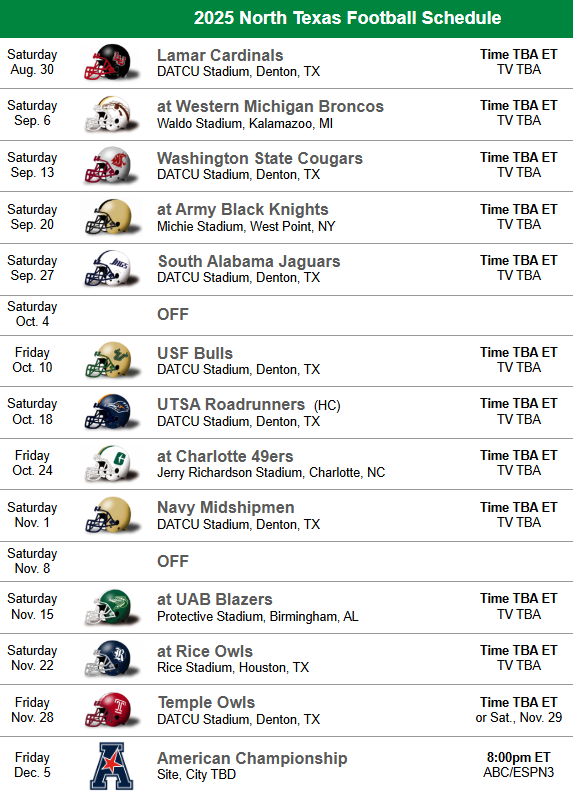This screenshot has width=573, height=792.
Task: Click the Navy Midshipmen team link
Action: tap(225, 508)
